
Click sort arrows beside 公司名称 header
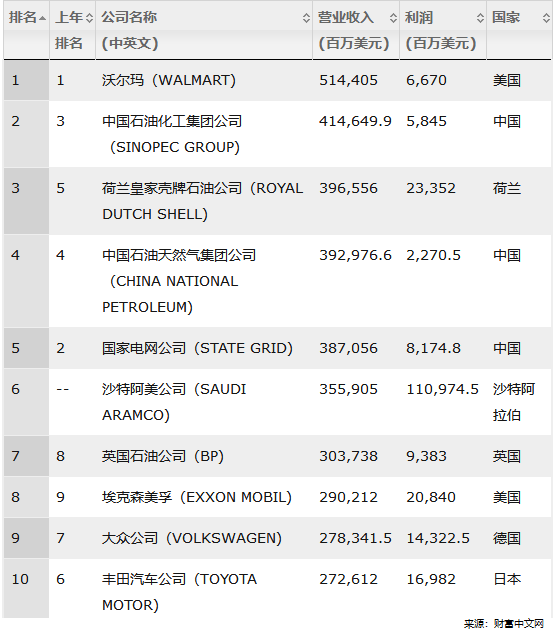tap(306, 18)
